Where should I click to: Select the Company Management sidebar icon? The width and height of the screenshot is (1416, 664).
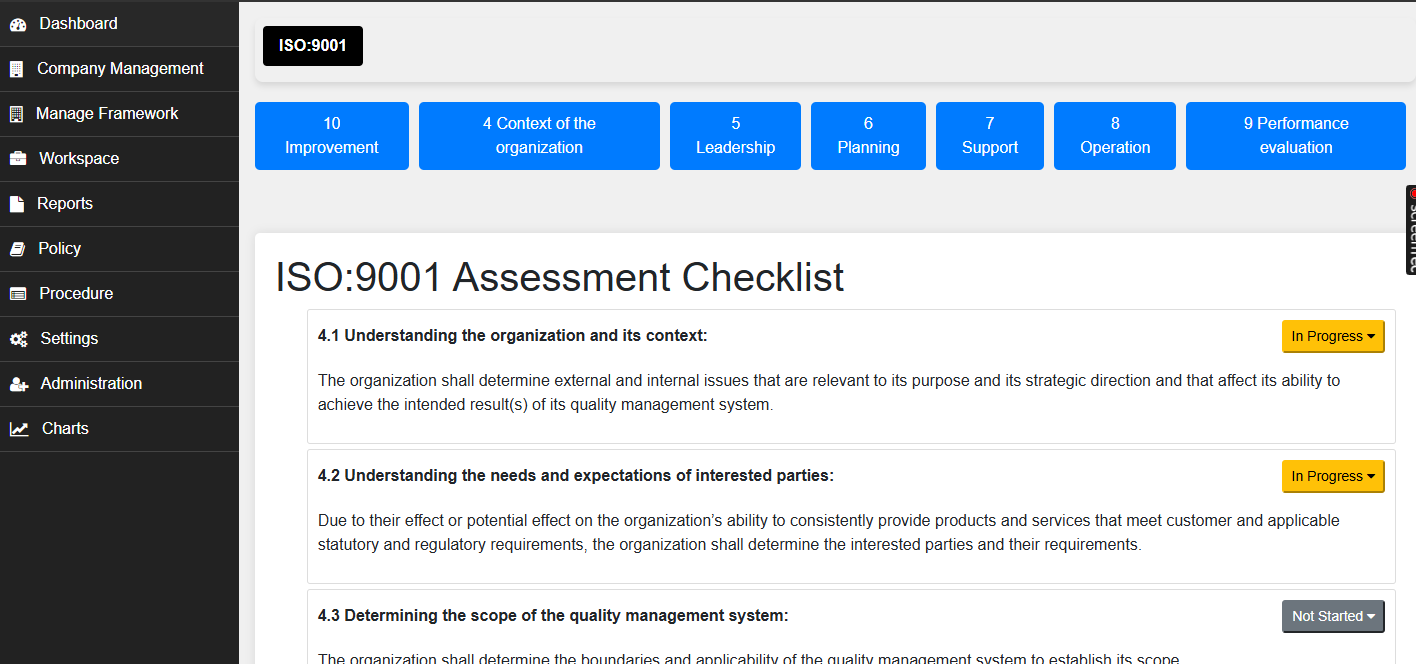(17, 68)
